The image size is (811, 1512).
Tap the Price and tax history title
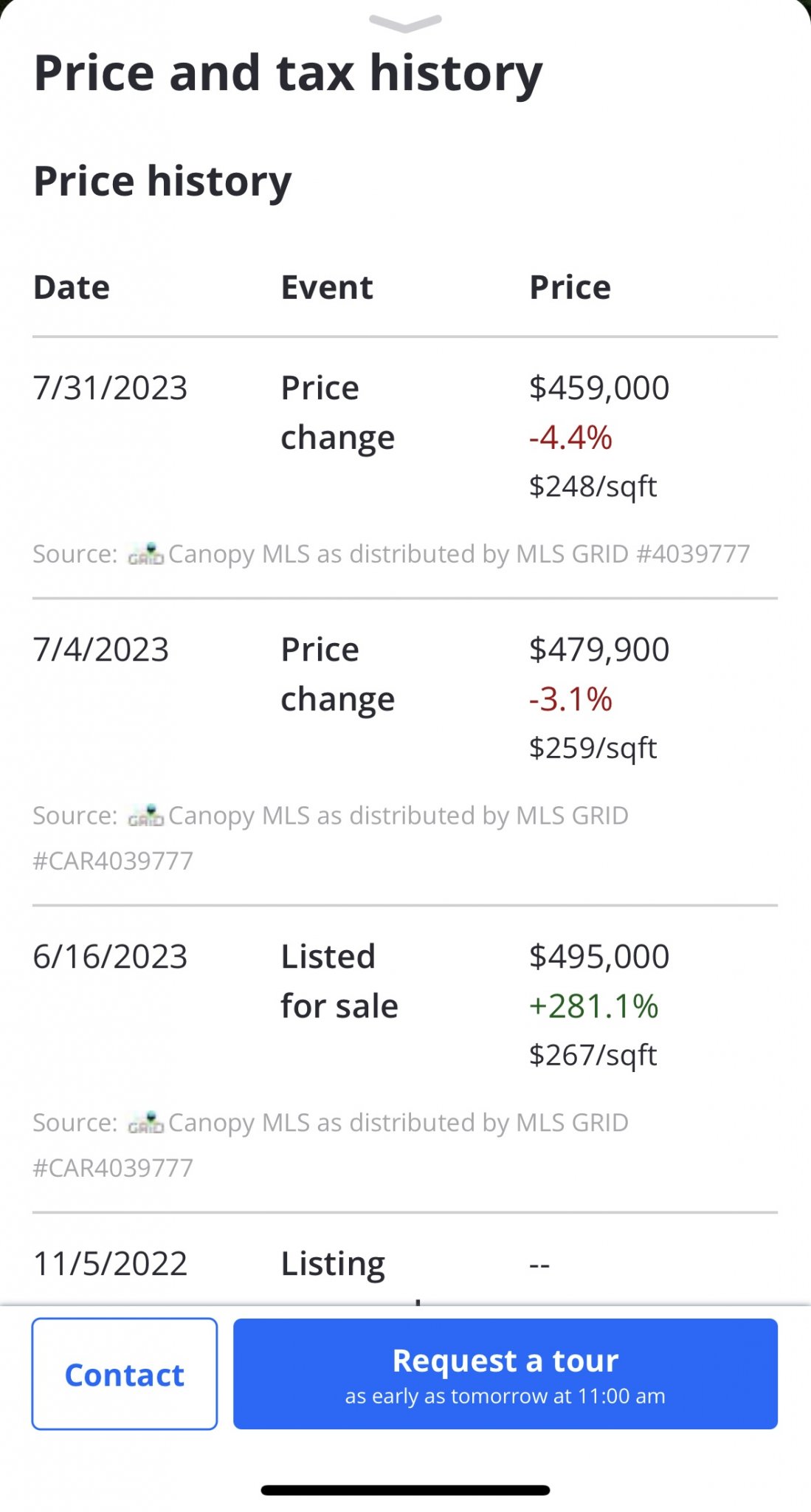point(289,74)
